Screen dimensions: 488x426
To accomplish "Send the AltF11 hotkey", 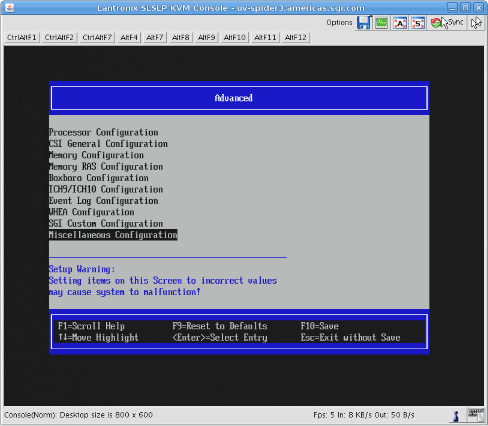I will click(x=265, y=37).
